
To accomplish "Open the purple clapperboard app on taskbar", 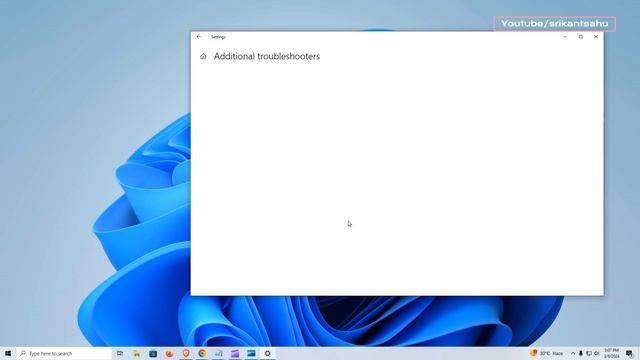I will [x=235, y=353].
